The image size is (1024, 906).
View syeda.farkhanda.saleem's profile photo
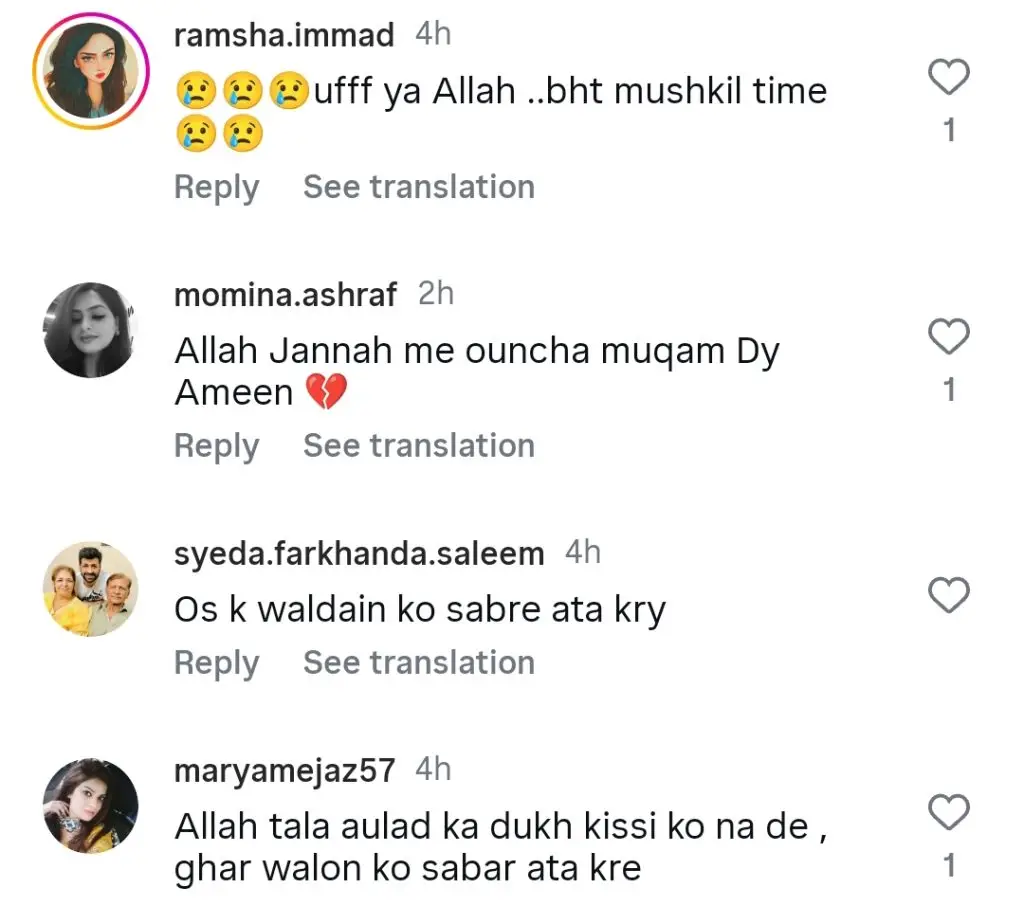point(91,590)
